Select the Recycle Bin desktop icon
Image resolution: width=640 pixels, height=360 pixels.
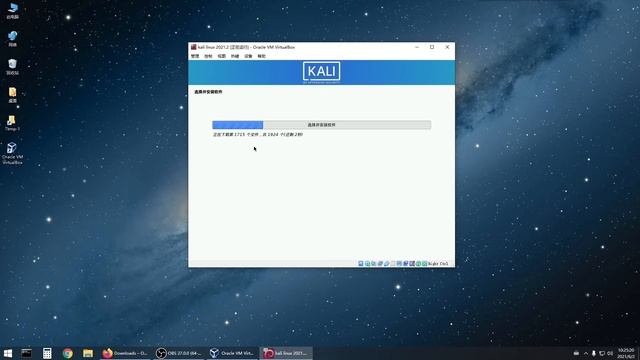coord(13,67)
